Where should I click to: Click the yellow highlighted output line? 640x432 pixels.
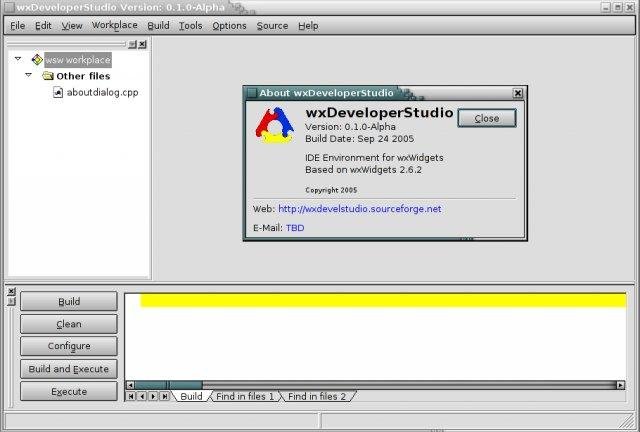pyautogui.click(x=383, y=300)
